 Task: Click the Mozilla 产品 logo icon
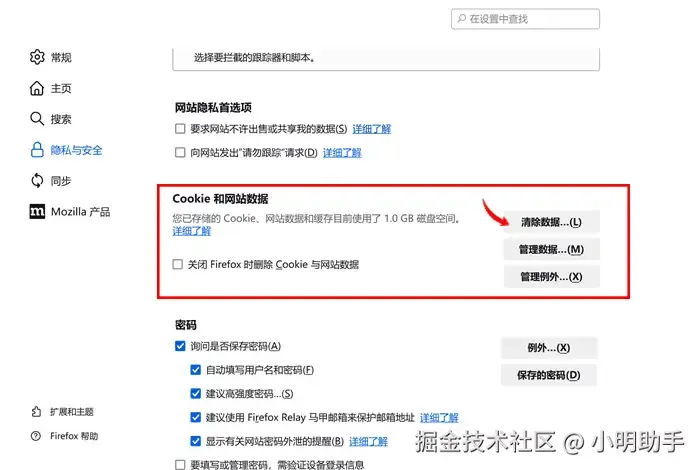(37, 212)
